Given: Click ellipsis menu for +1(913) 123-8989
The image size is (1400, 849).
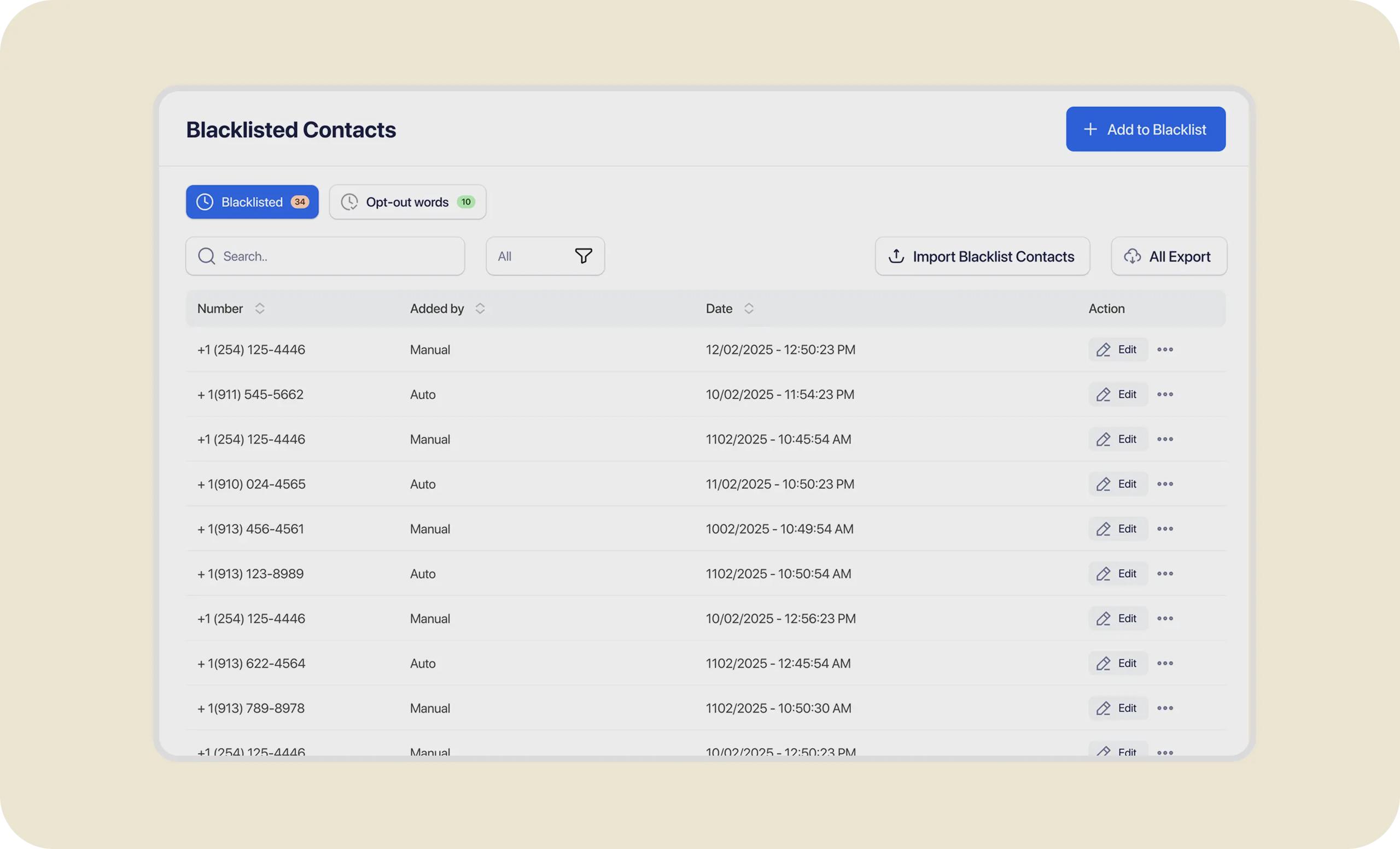Looking at the screenshot, I should [x=1165, y=573].
